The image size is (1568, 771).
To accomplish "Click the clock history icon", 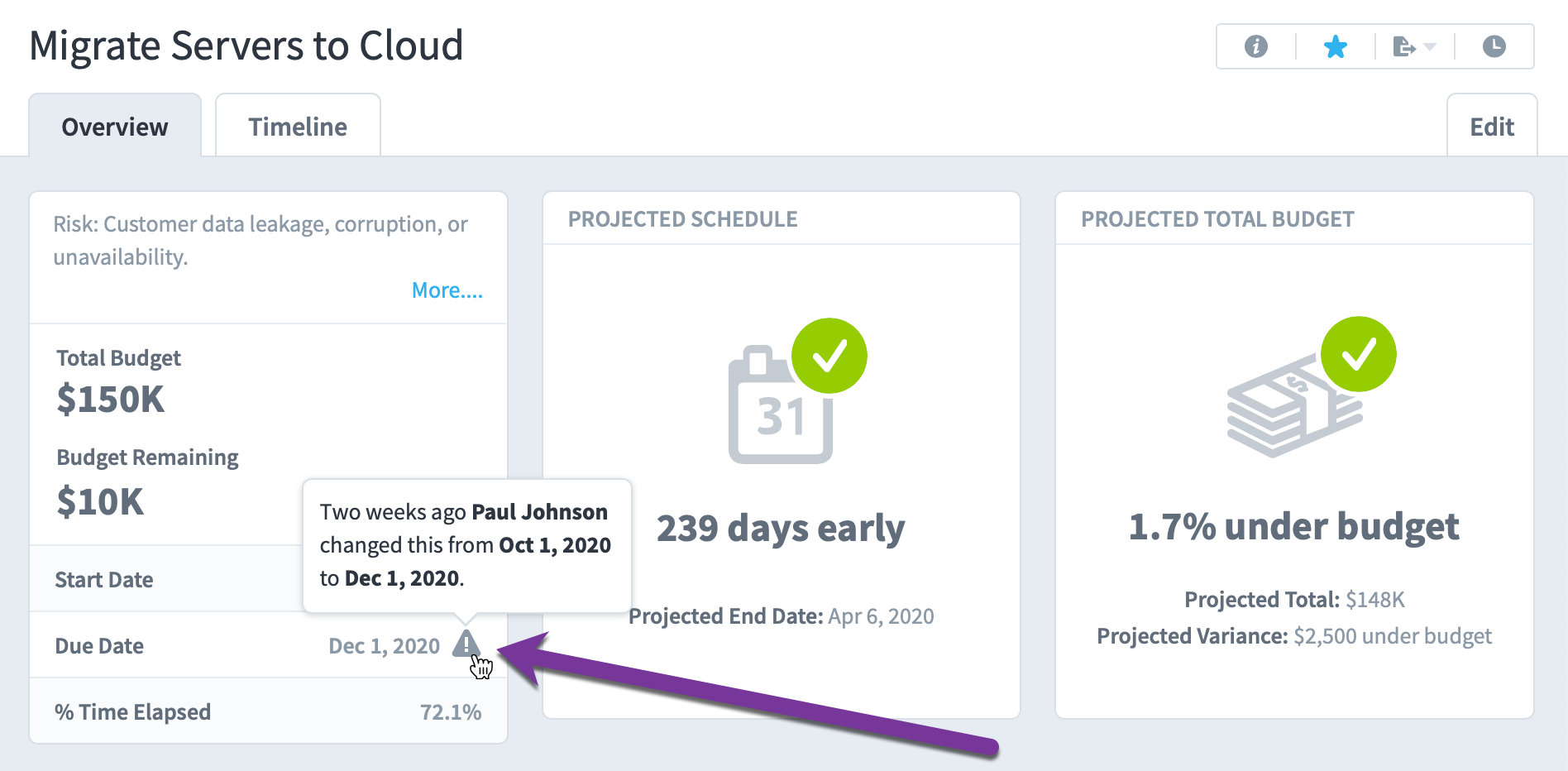I will point(1494,46).
